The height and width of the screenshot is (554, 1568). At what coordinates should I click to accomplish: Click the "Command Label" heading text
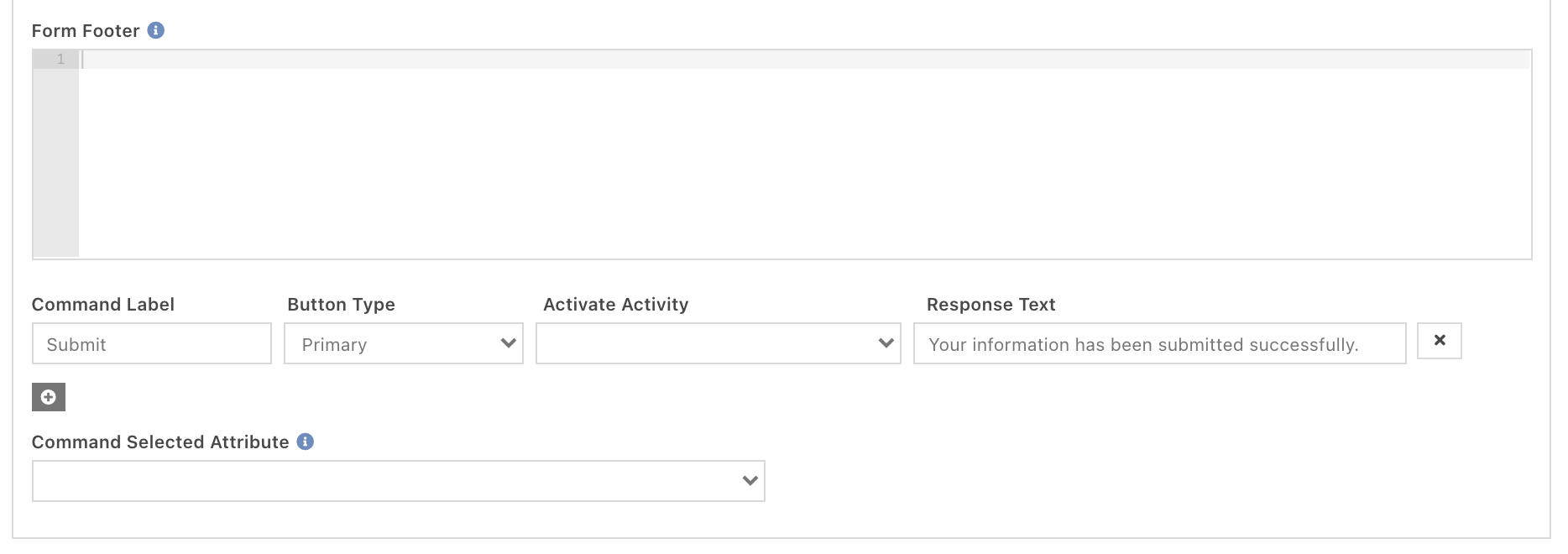click(103, 305)
